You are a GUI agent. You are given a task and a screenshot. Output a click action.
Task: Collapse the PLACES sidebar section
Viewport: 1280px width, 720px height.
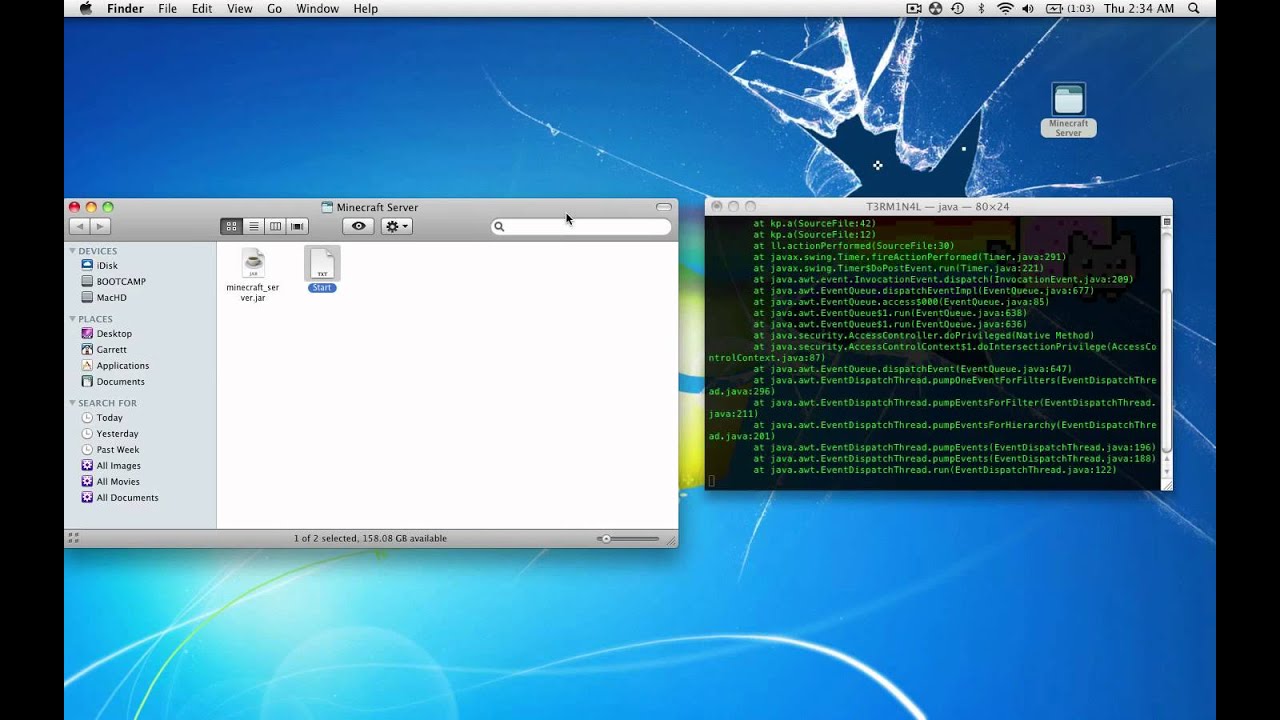coord(72,319)
